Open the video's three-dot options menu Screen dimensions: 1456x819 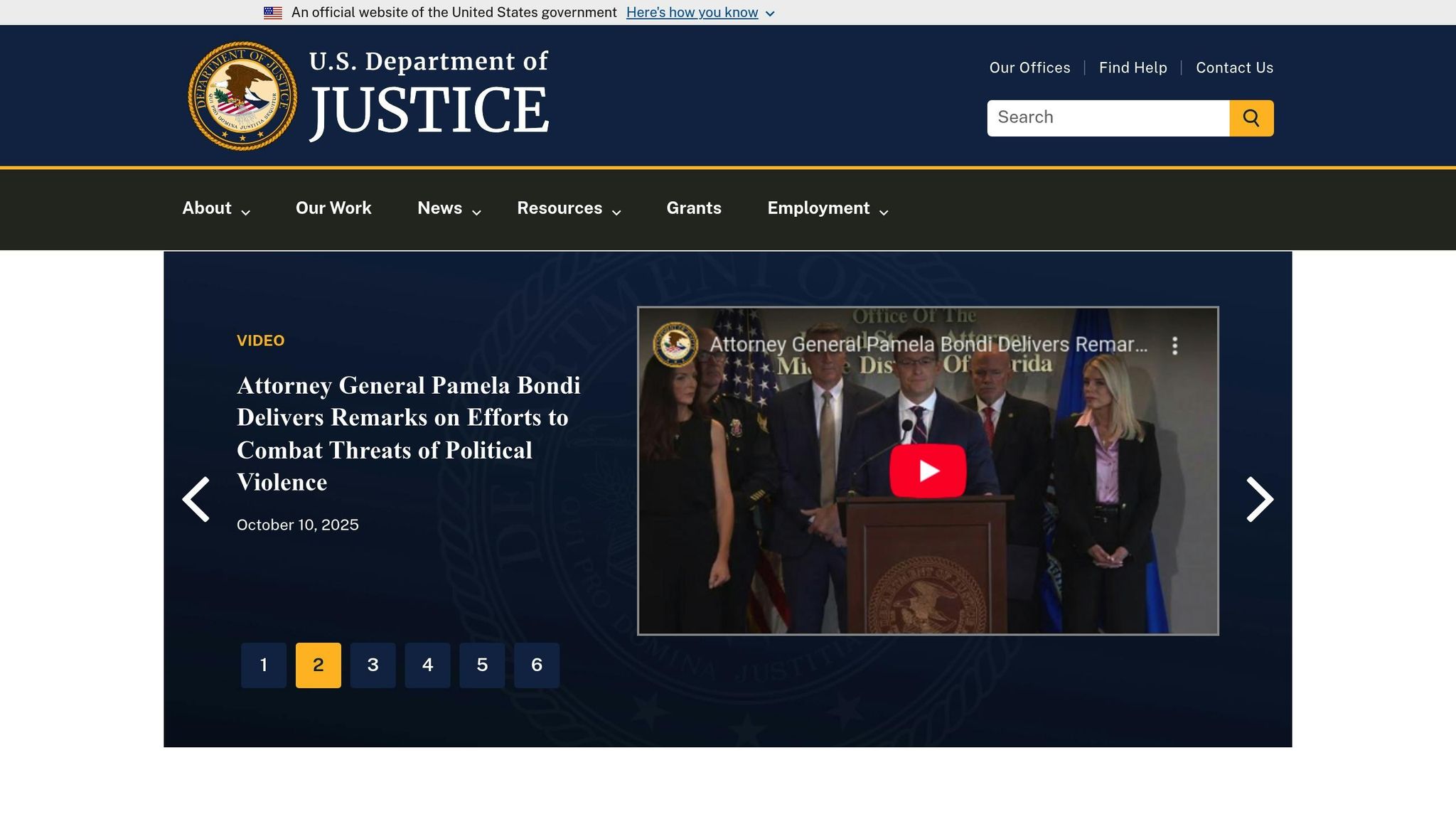pyautogui.click(x=1177, y=346)
